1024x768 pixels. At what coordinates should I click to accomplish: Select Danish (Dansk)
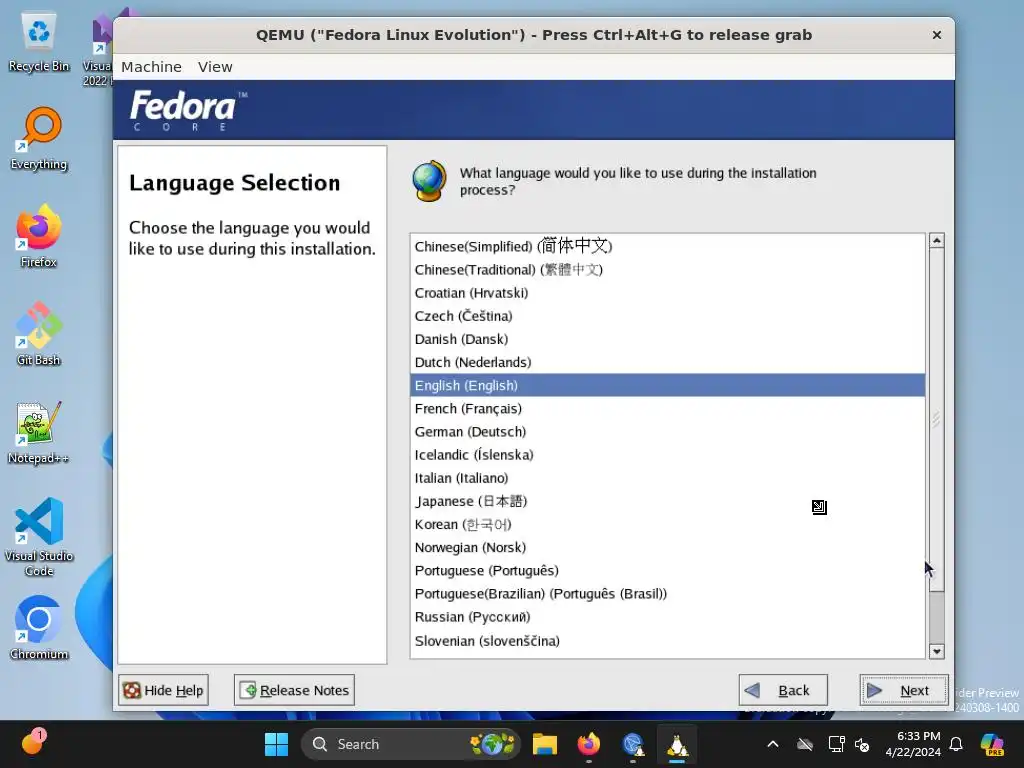coord(667,340)
